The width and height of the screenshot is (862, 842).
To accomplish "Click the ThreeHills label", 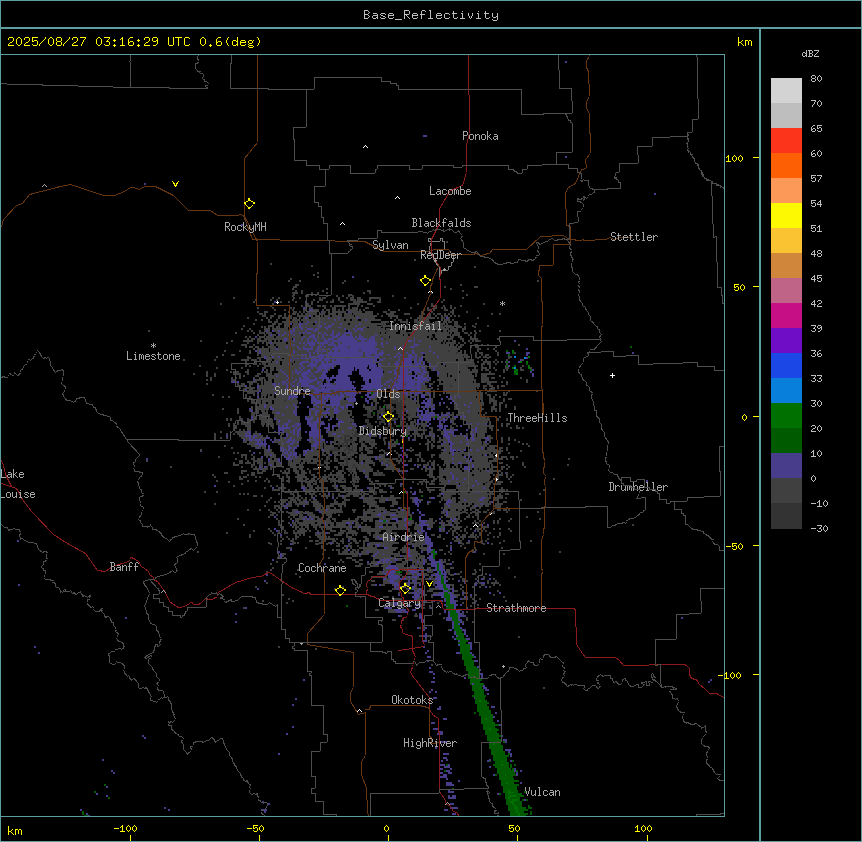I will (538, 418).
